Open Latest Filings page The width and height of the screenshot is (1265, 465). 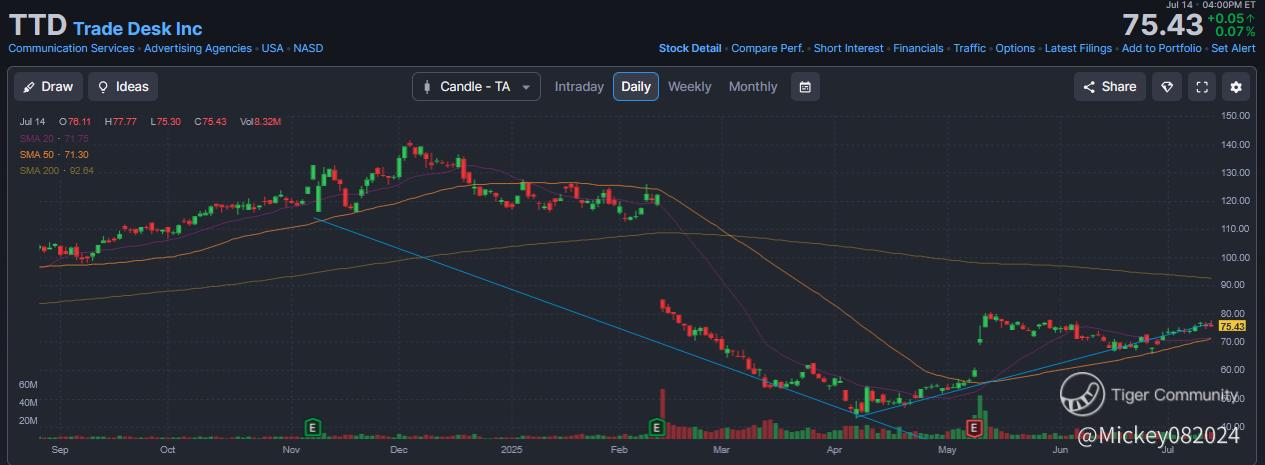tap(1079, 48)
